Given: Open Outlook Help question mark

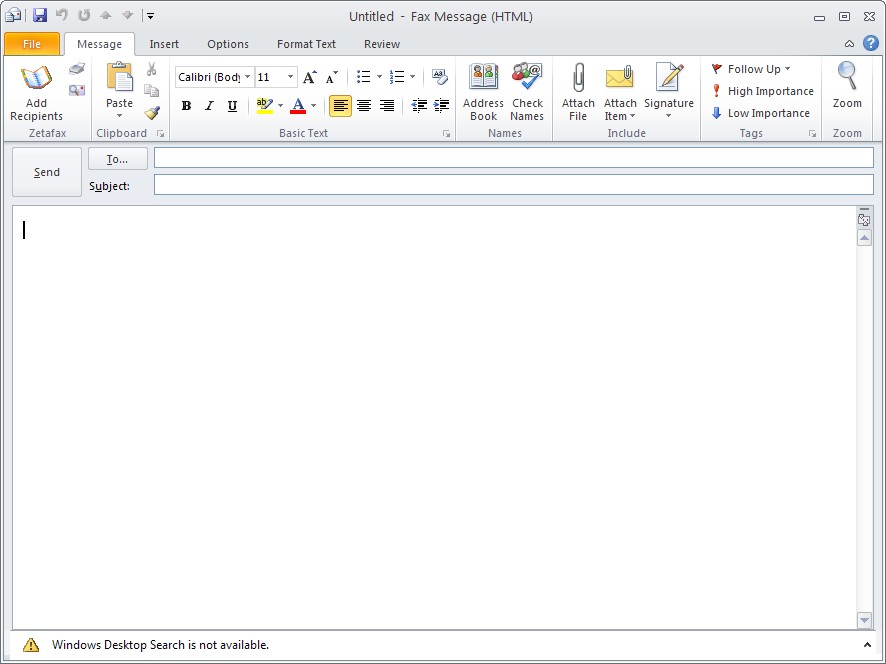Looking at the screenshot, I should pyautogui.click(x=871, y=44).
